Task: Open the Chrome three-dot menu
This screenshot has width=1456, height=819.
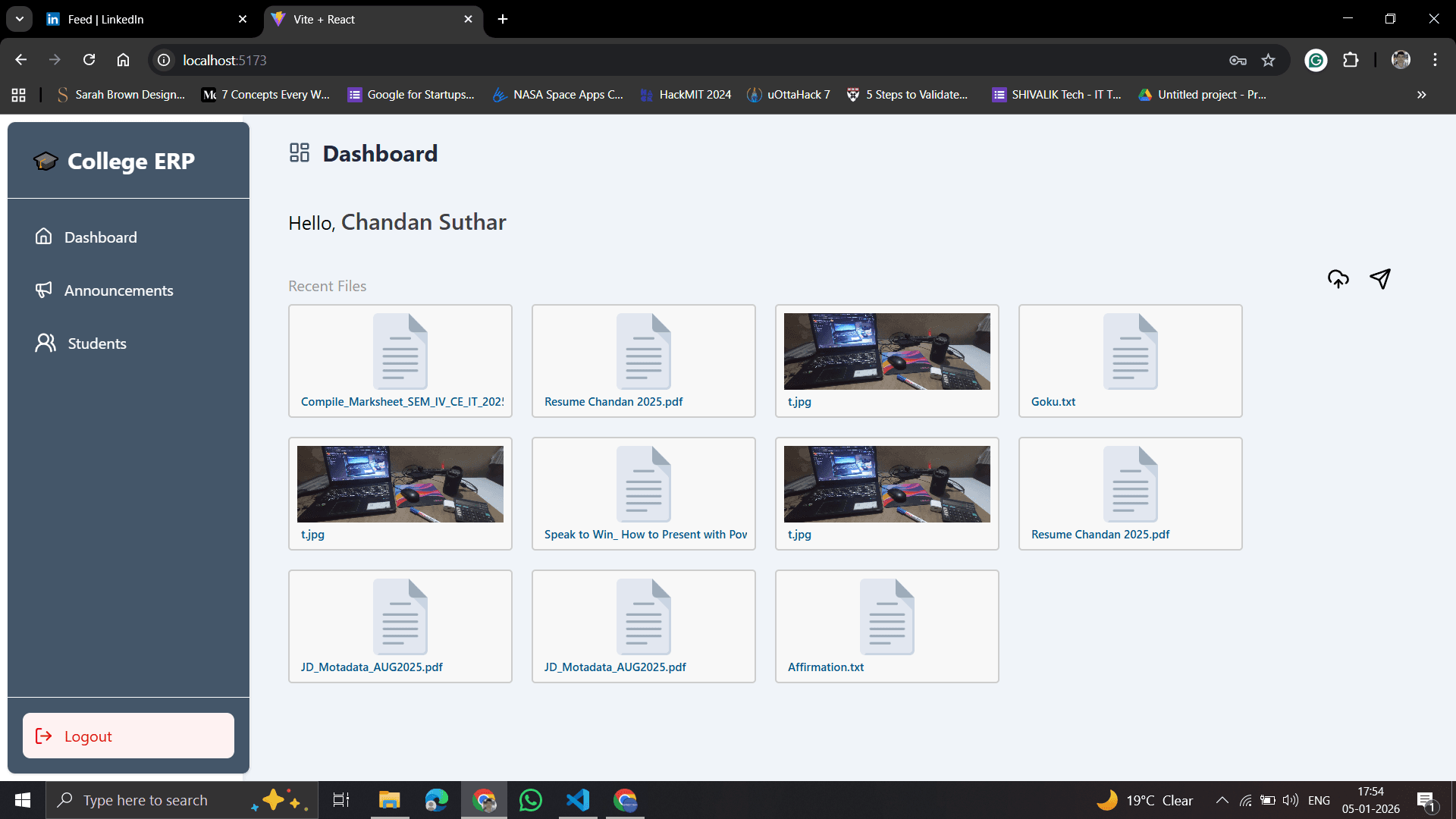Action: pos(1435,60)
